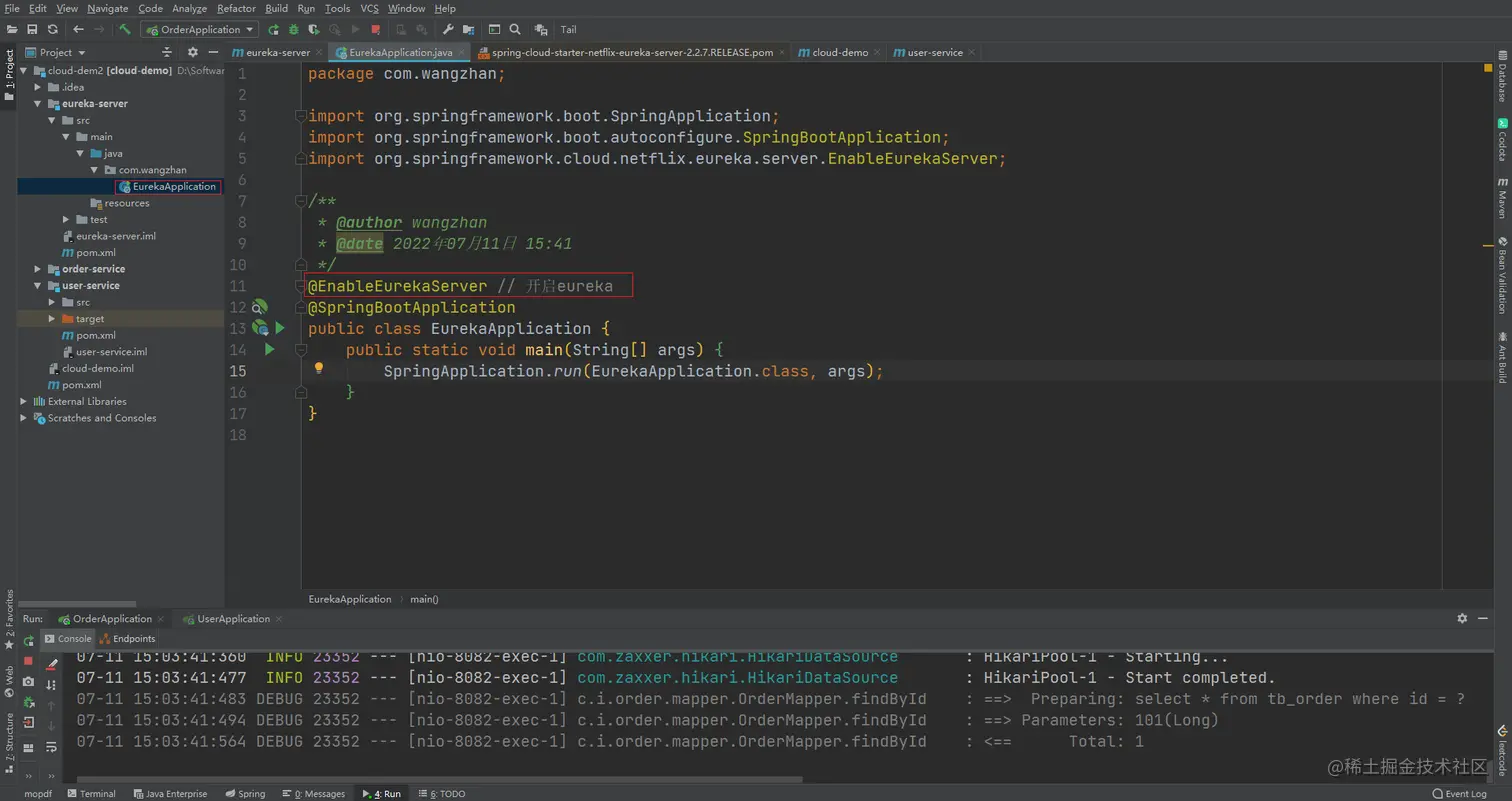Click the Project panel gear settings icon
The height and width of the screenshot is (801, 1512).
point(193,52)
